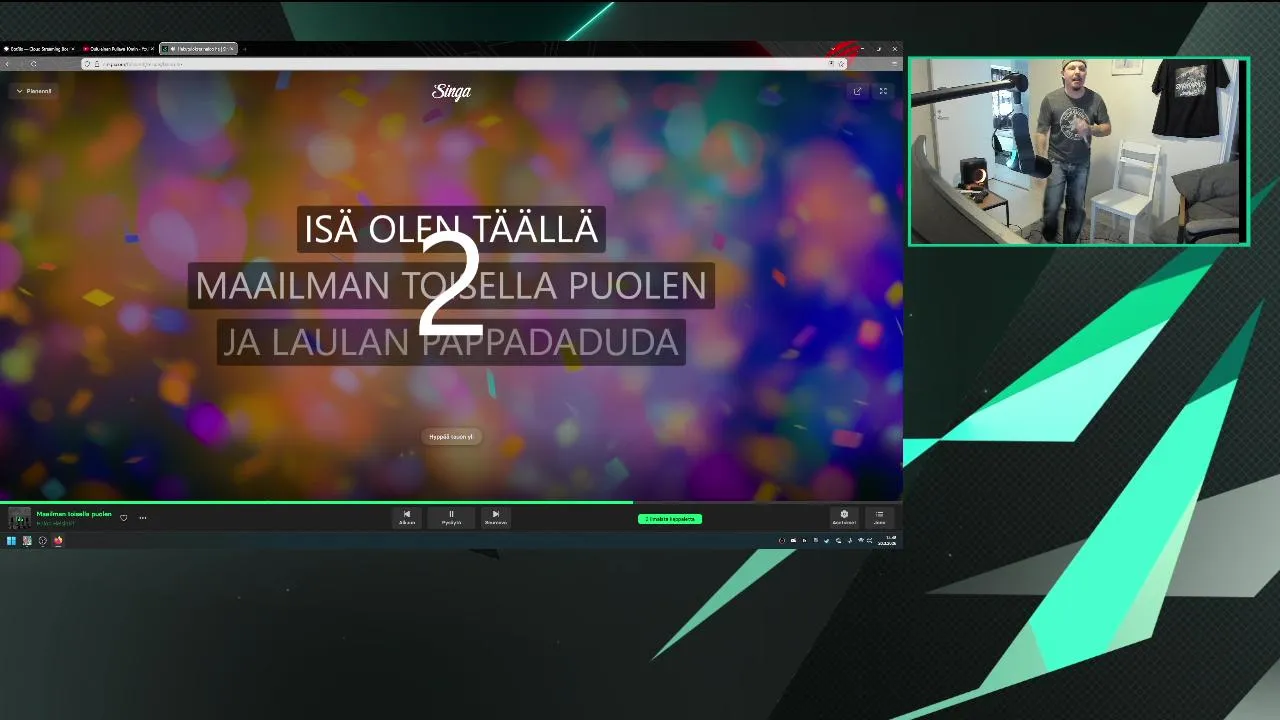This screenshot has height=720, width=1280.
Task: Open the second taskbar app icon
Action: [x=27, y=541]
